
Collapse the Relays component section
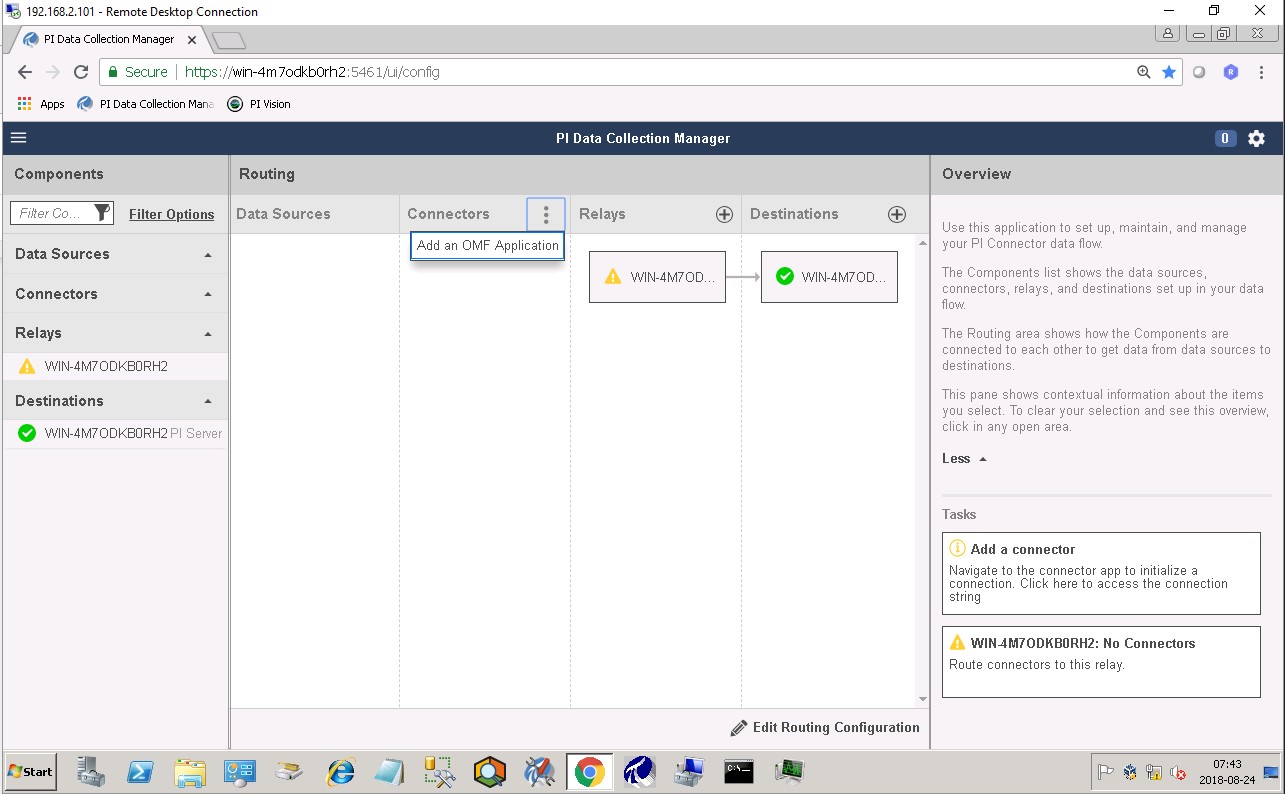point(208,334)
